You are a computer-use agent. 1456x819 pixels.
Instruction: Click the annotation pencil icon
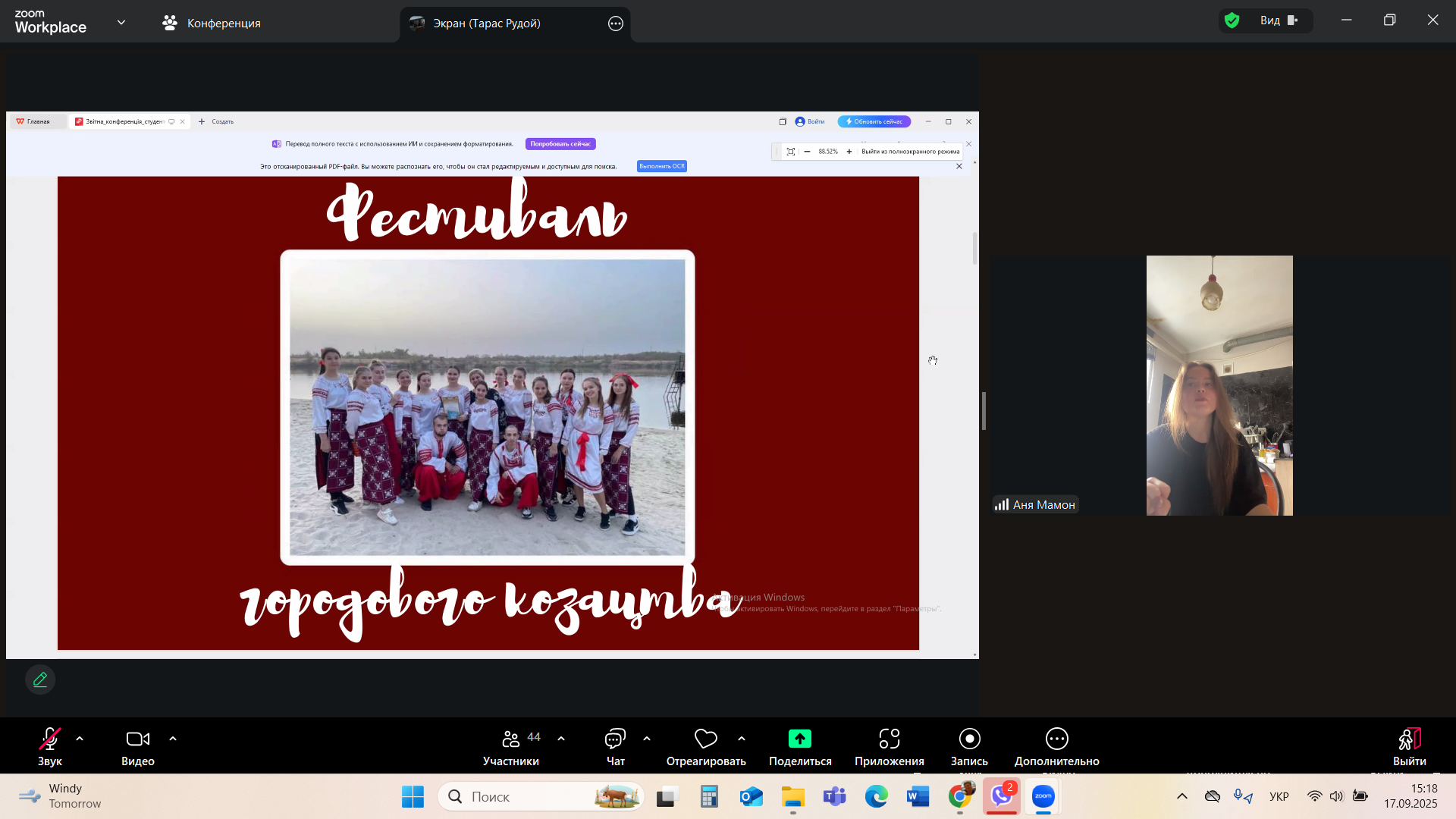pos(40,679)
